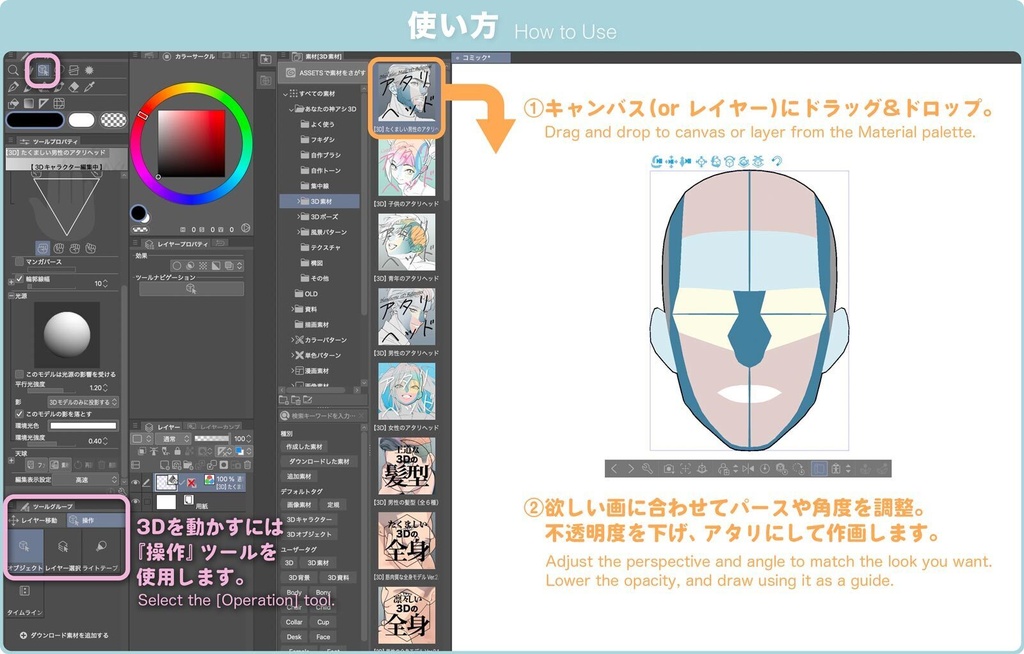Click the 3Dオブジェクト tag
1024x654 pixels.
coord(309,534)
